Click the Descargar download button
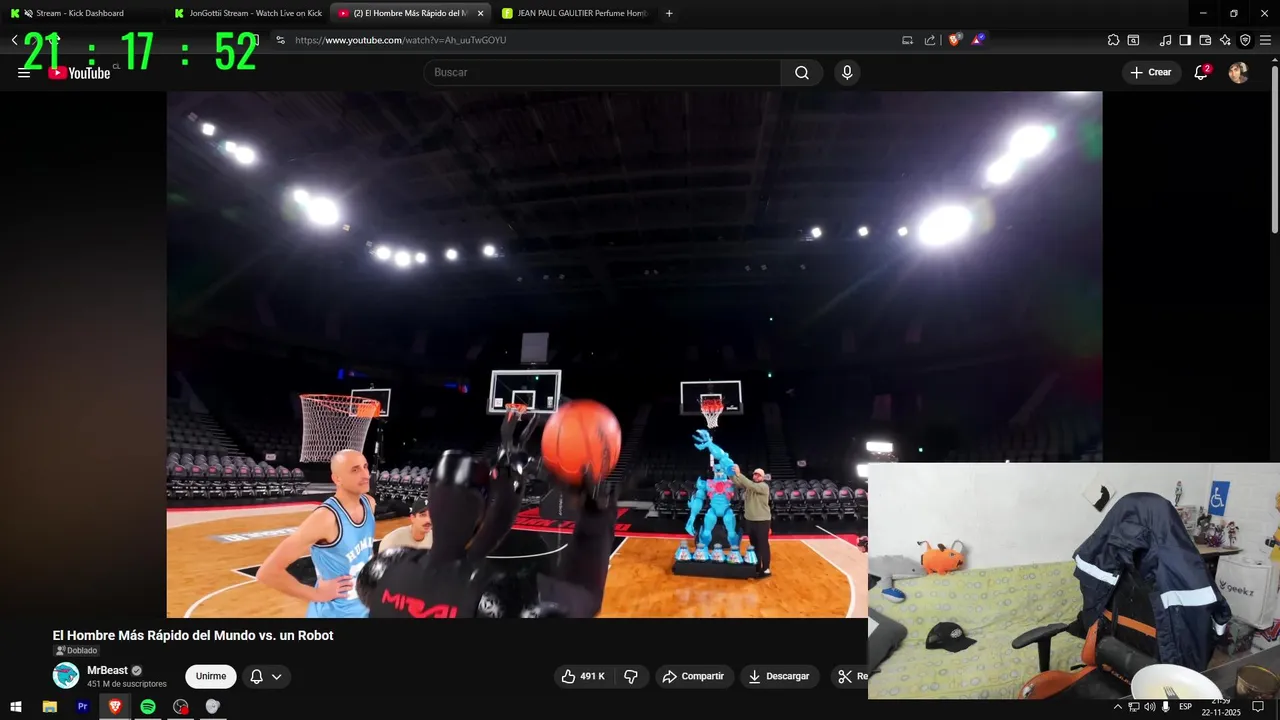Image resolution: width=1280 pixels, height=720 pixels. tap(779, 677)
